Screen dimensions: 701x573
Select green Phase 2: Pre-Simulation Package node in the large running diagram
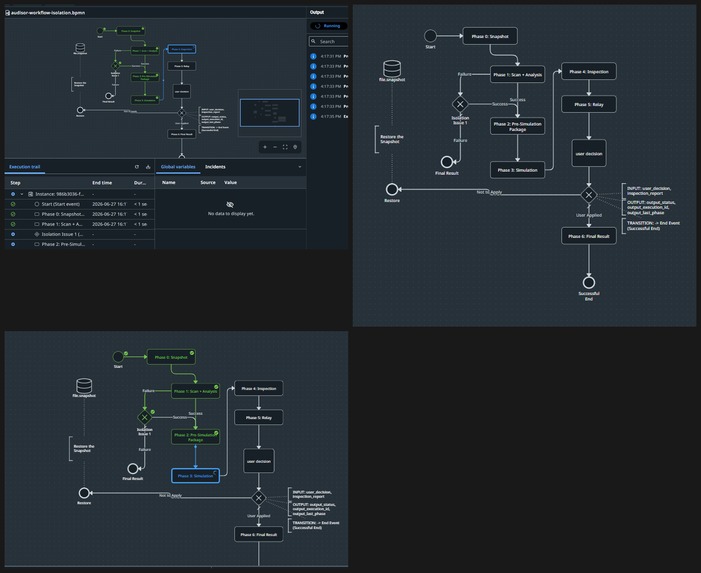tap(195, 437)
